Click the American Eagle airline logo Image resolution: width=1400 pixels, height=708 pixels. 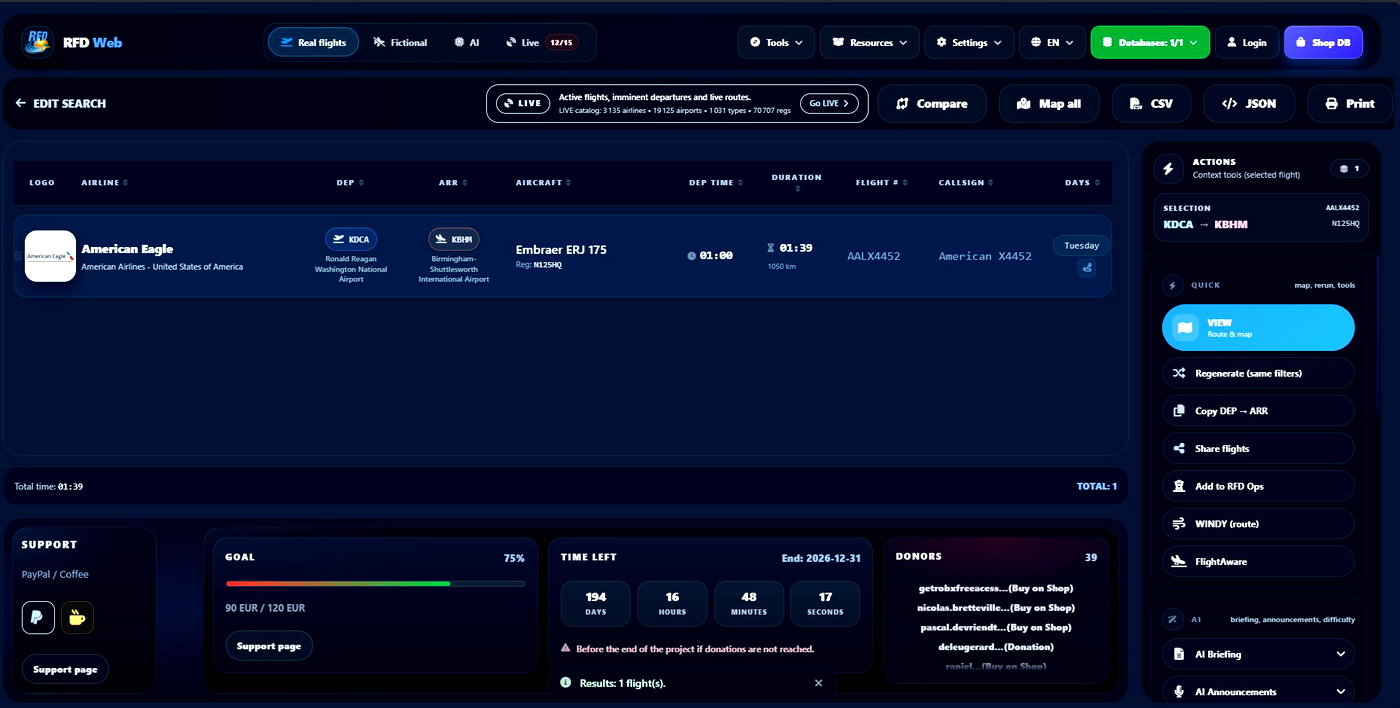(x=50, y=256)
